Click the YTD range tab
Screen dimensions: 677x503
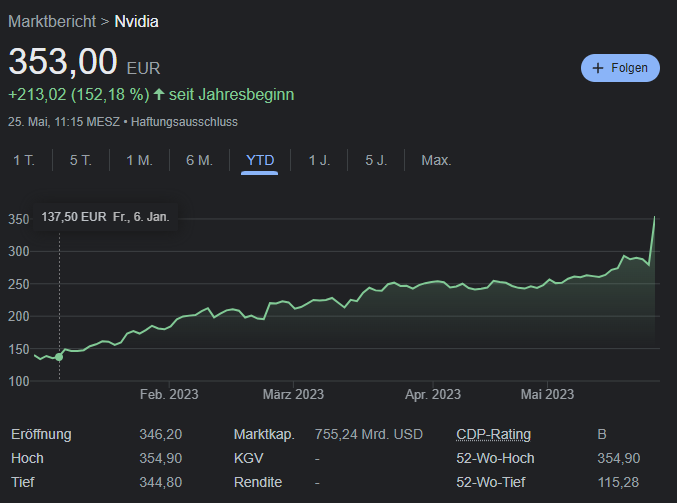point(260,160)
